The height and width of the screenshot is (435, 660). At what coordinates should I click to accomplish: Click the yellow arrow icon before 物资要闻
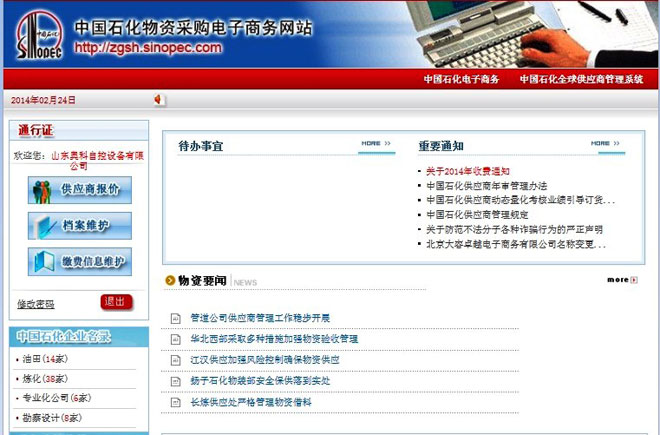point(170,280)
